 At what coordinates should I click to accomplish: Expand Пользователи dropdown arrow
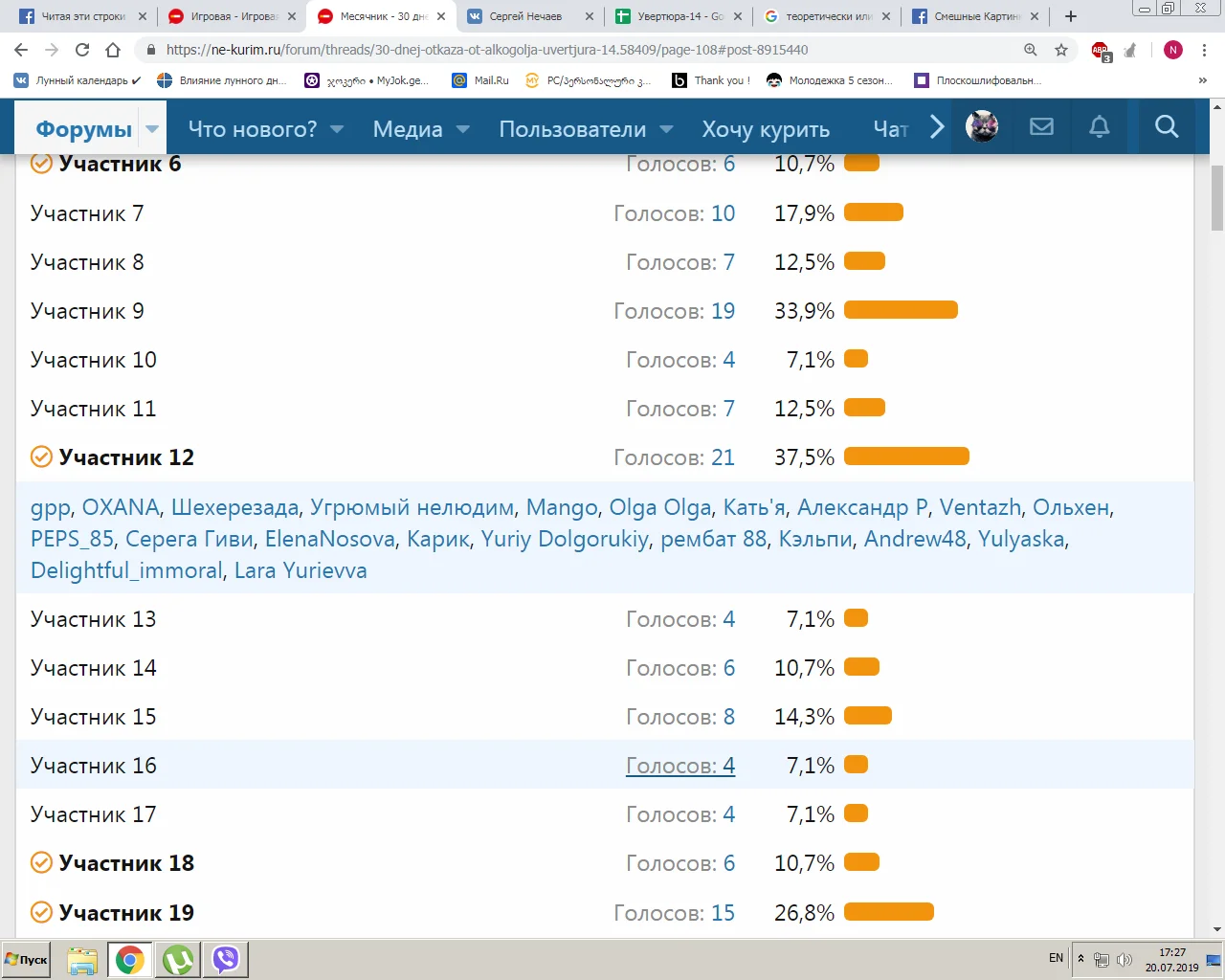pyautogui.click(x=667, y=128)
